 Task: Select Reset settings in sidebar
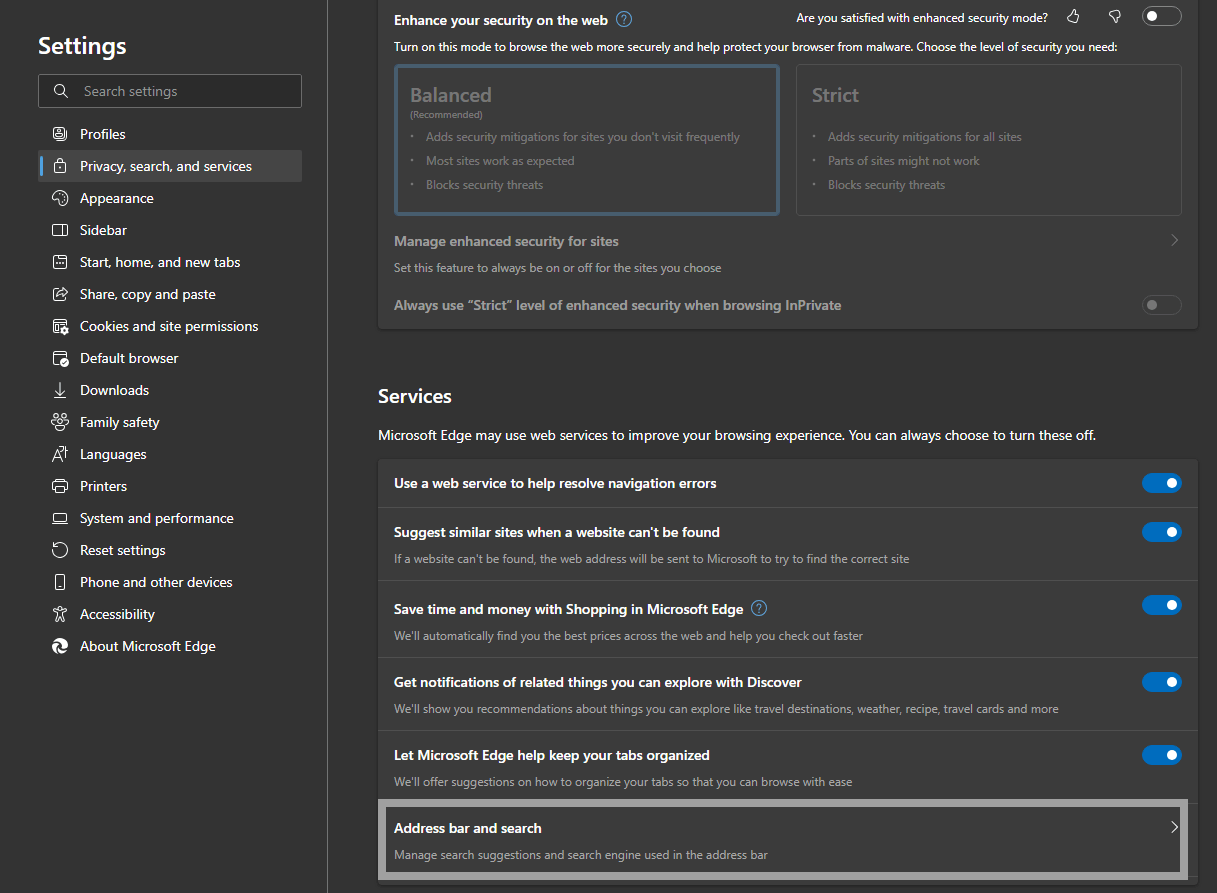(121, 549)
